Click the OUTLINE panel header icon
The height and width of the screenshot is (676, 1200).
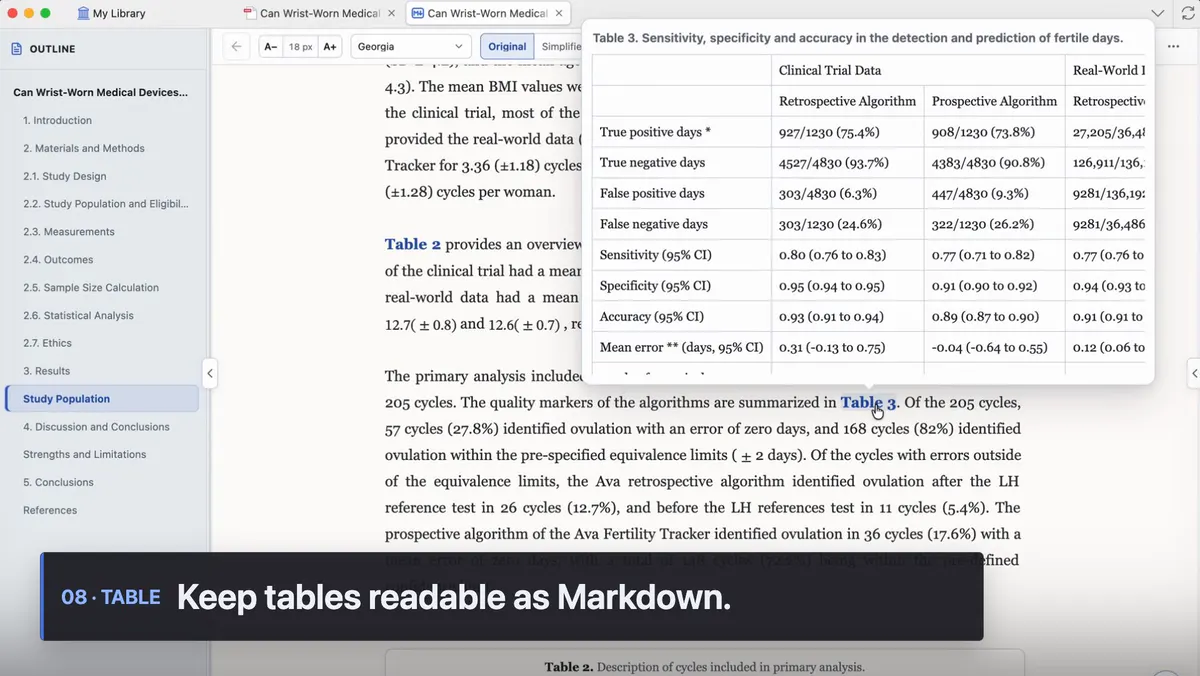click(x=16, y=48)
